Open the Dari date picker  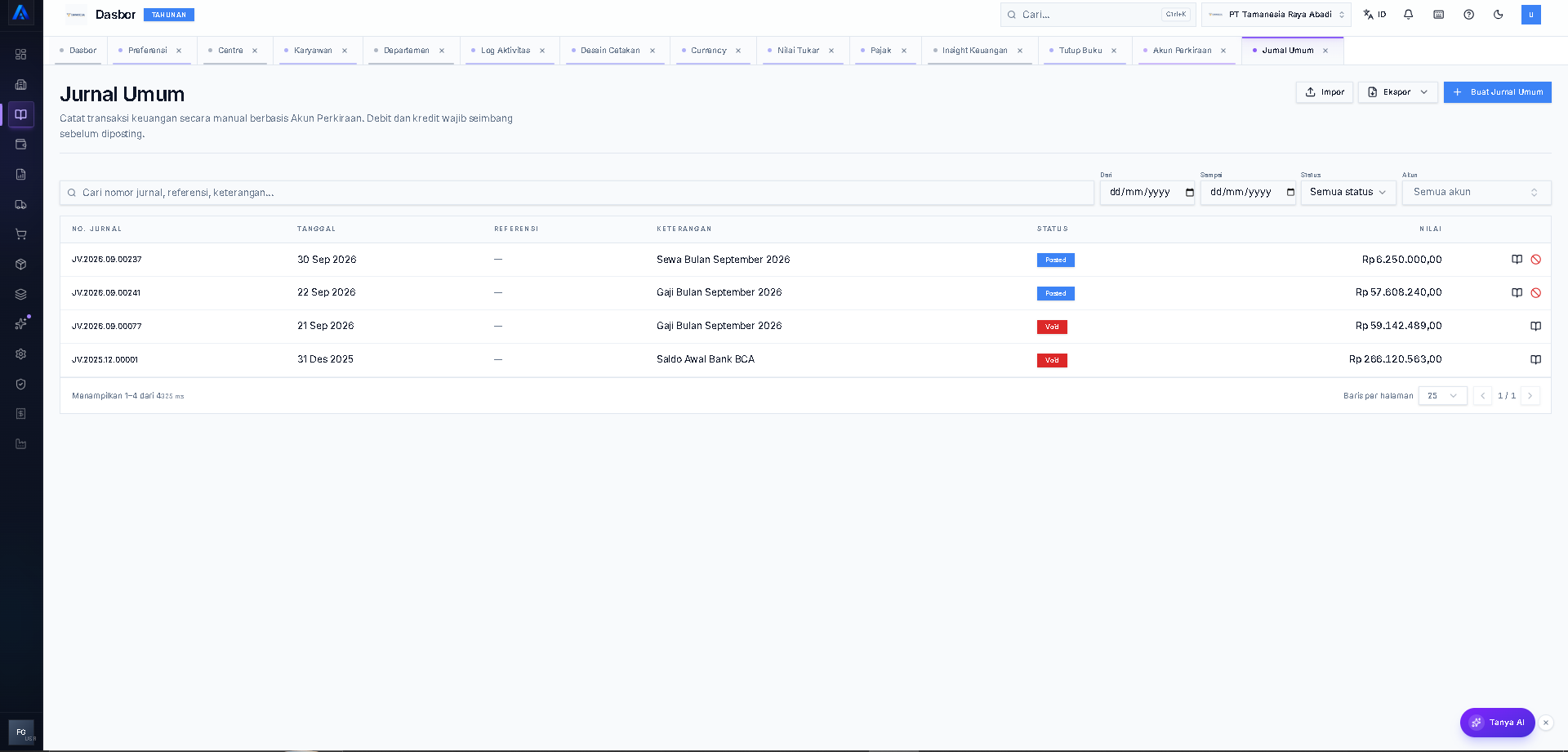pyautogui.click(x=1190, y=193)
